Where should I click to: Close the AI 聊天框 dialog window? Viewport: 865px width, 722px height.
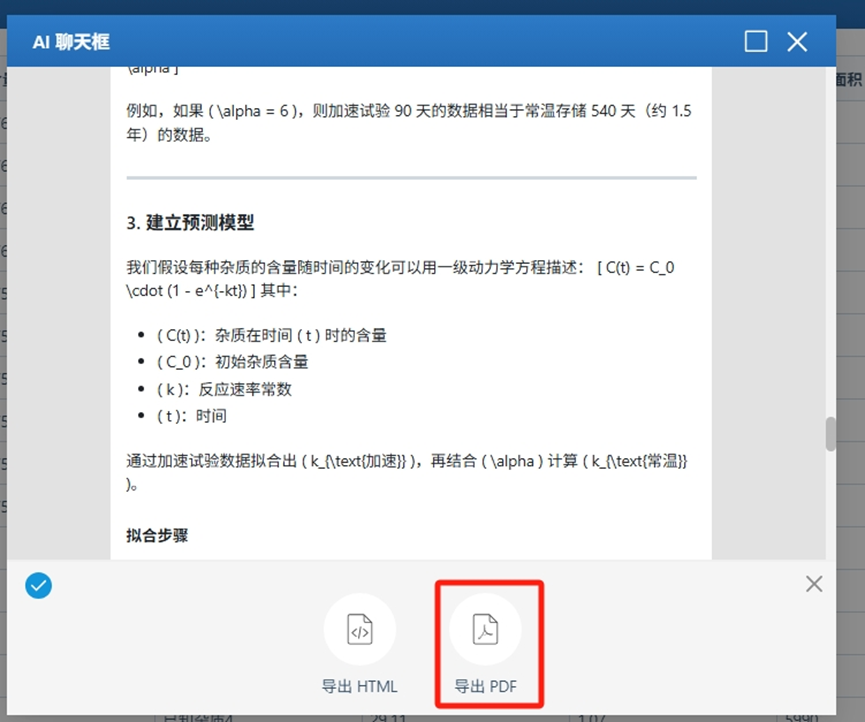pyautogui.click(x=797, y=41)
